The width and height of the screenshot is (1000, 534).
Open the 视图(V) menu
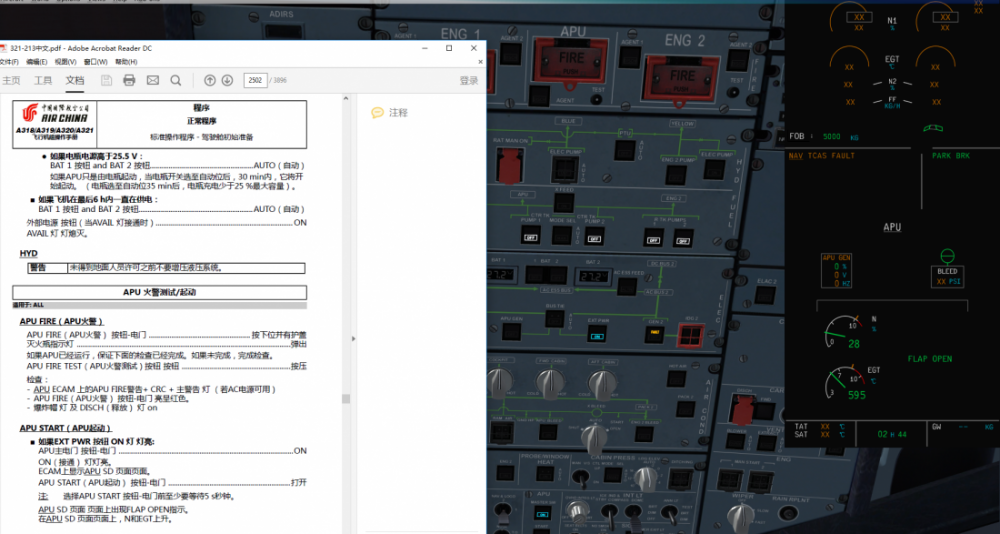[67, 62]
